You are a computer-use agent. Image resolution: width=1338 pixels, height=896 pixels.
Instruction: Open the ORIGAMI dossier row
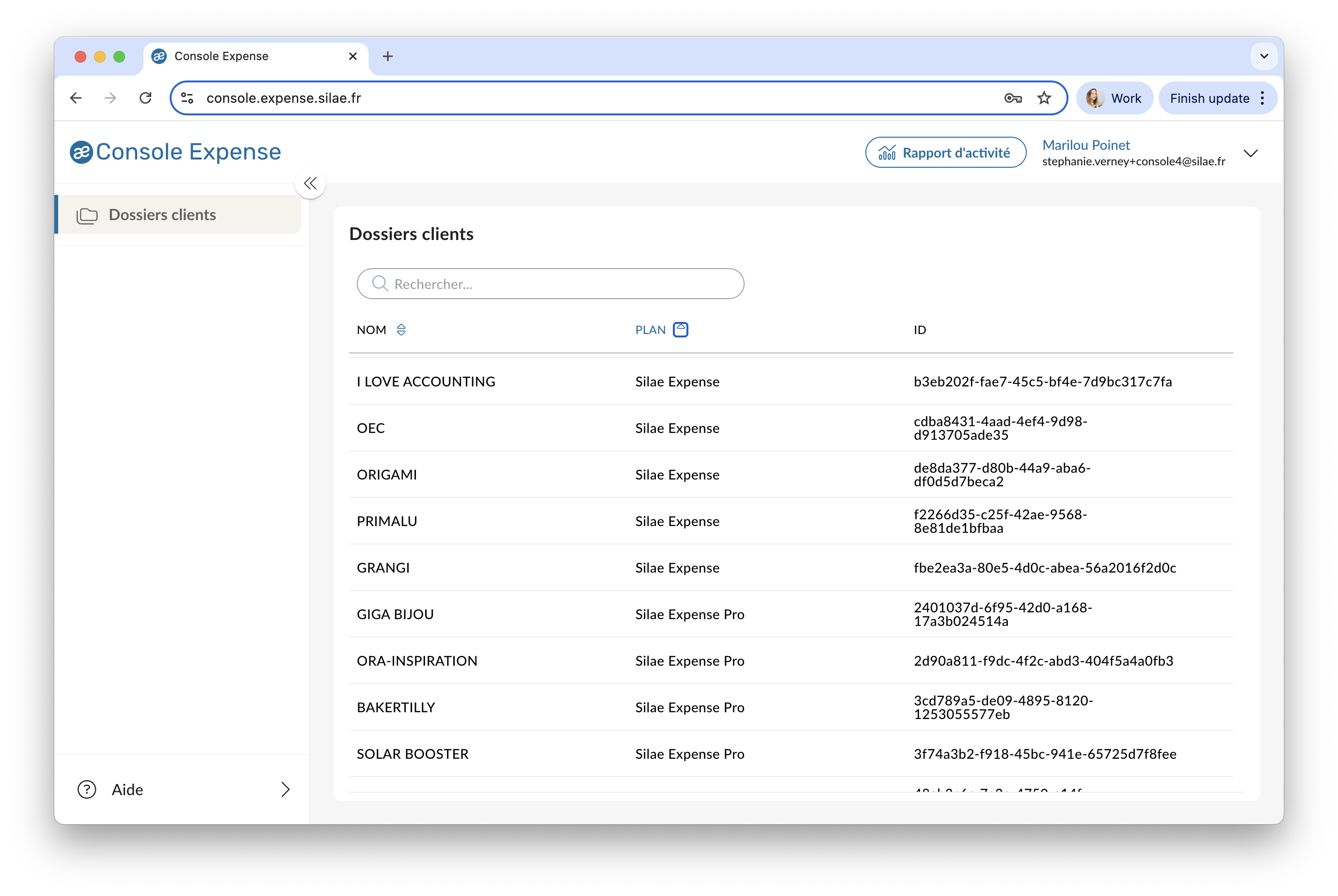[x=791, y=475]
